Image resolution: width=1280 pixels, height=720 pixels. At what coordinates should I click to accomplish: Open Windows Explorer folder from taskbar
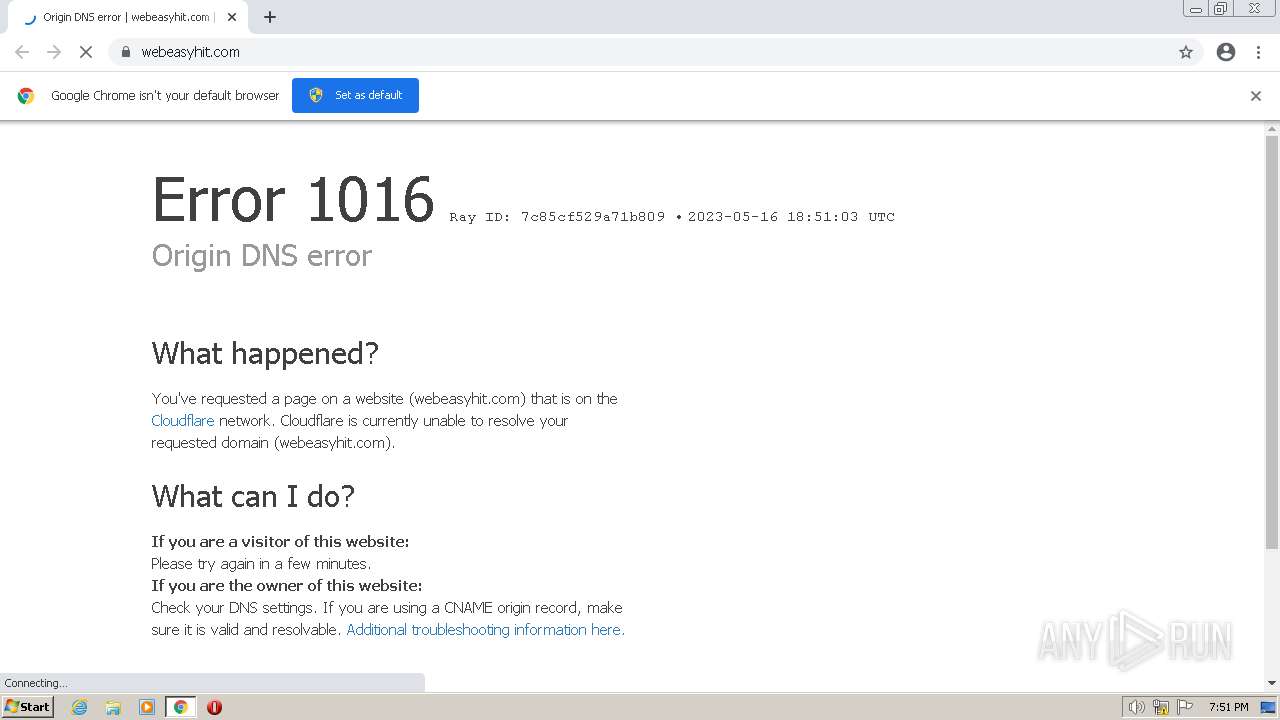(113, 707)
